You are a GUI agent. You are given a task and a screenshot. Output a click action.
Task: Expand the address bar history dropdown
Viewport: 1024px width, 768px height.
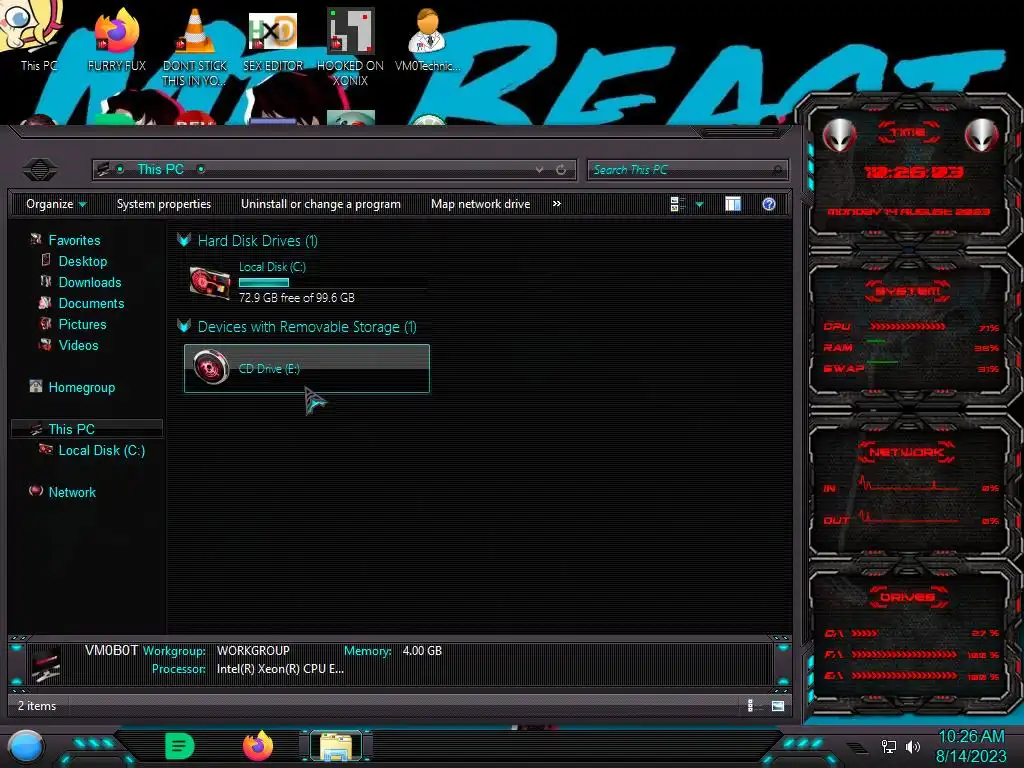click(539, 170)
